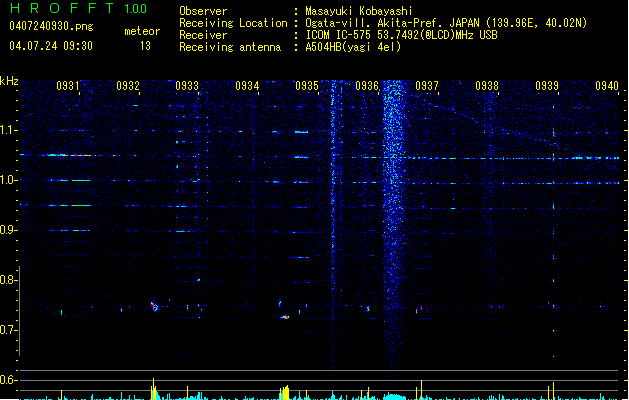Click the tall yellow power spike below 0939
629x400 pixels.
(553, 391)
